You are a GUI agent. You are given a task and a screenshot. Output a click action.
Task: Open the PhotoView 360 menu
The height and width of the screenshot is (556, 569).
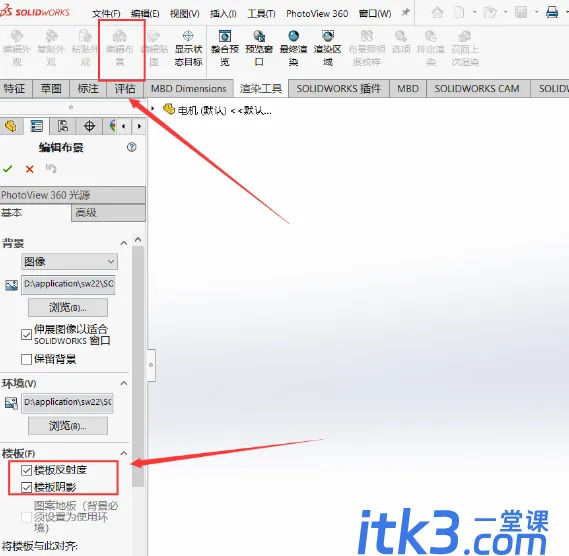[x=317, y=14]
